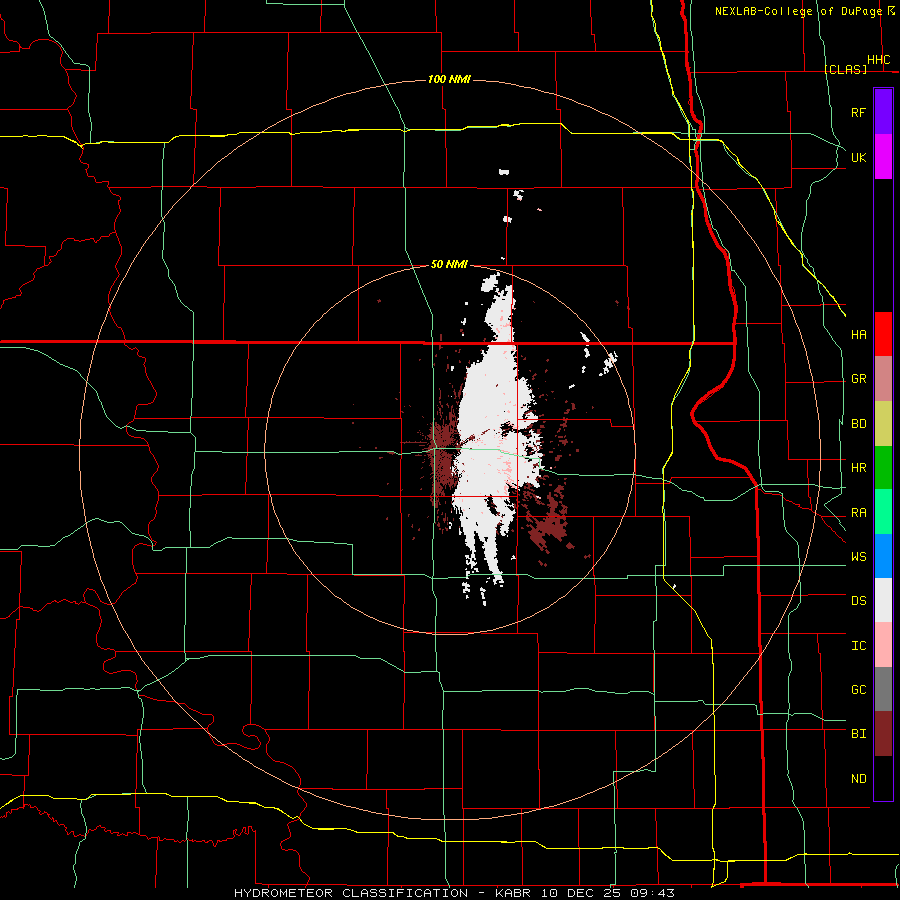Click the ND black legend swatch
Screen dimensions: 900x900
point(883,778)
